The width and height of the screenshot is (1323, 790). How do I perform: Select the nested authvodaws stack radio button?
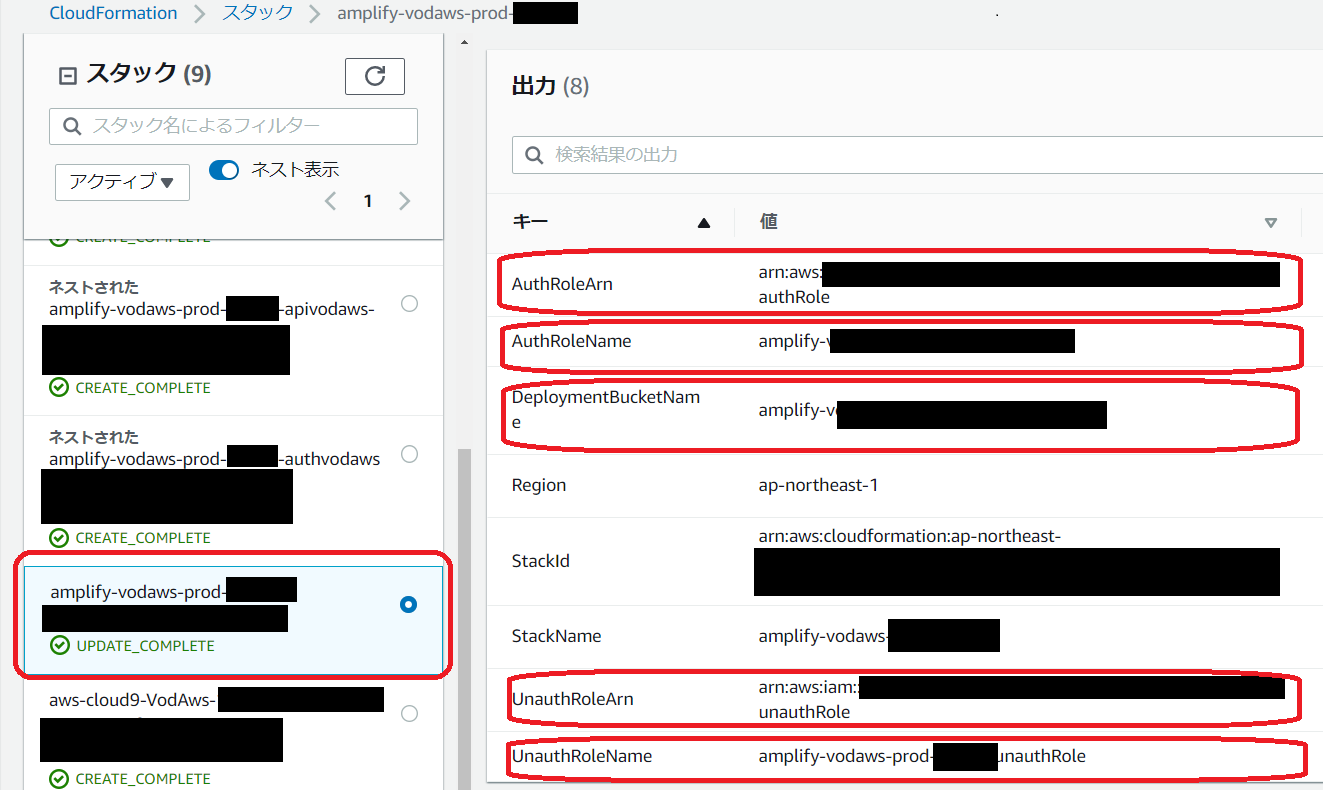(409, 454)
